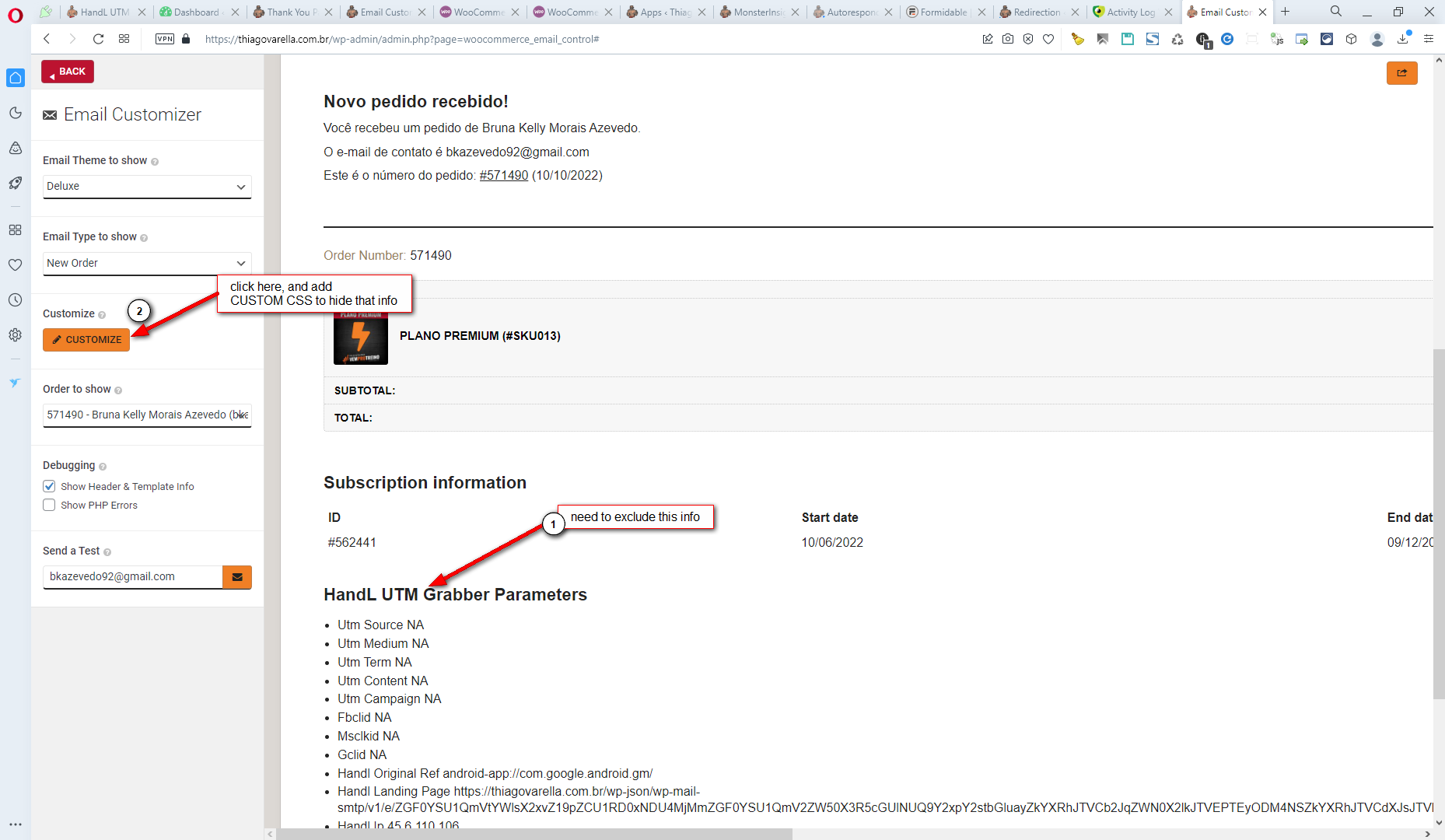The image size is (1445, 840).
Task: Open Easy Setup sliders icon
Action: (1429, 39)
